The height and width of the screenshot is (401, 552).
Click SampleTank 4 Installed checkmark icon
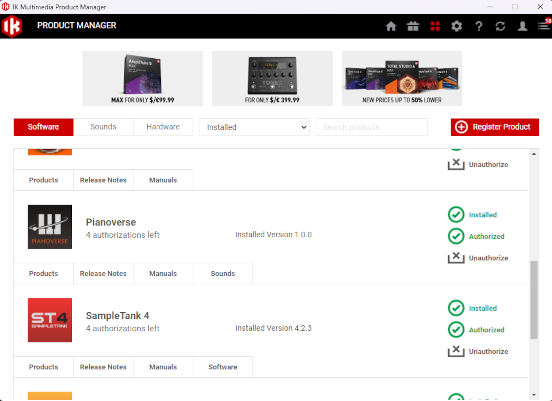coord(456,308)
